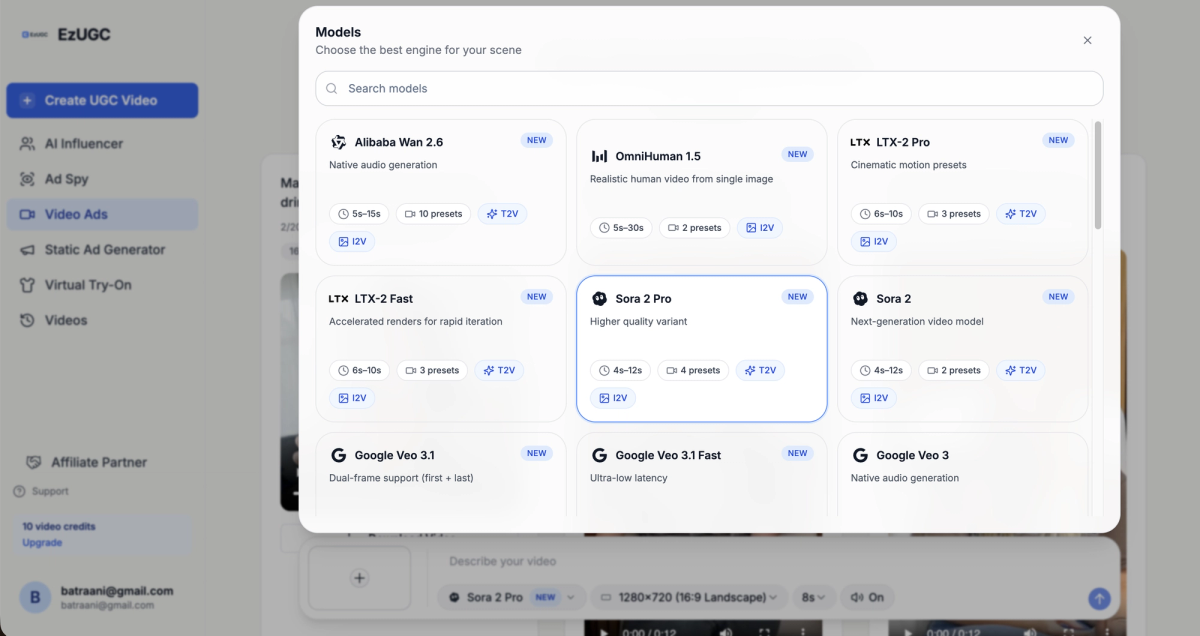The height and width of the screenshot is (636, 1200).
Task: Click the models list scrollbar
Action: (1097, 175)
